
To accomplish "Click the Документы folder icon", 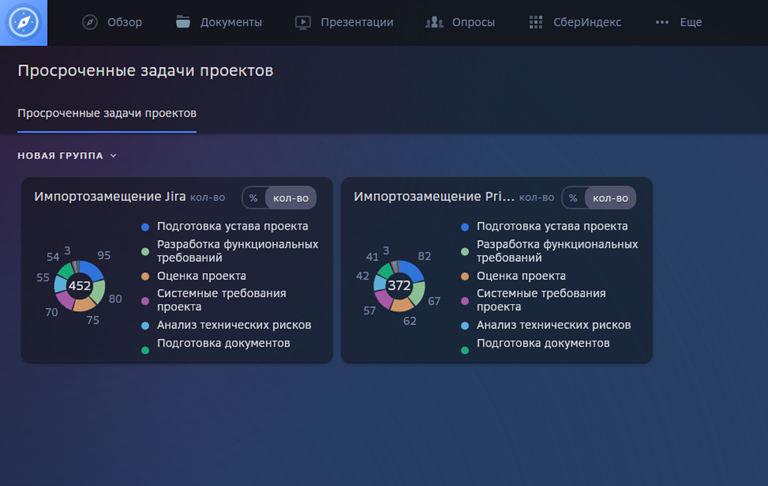I will point(183,22).
